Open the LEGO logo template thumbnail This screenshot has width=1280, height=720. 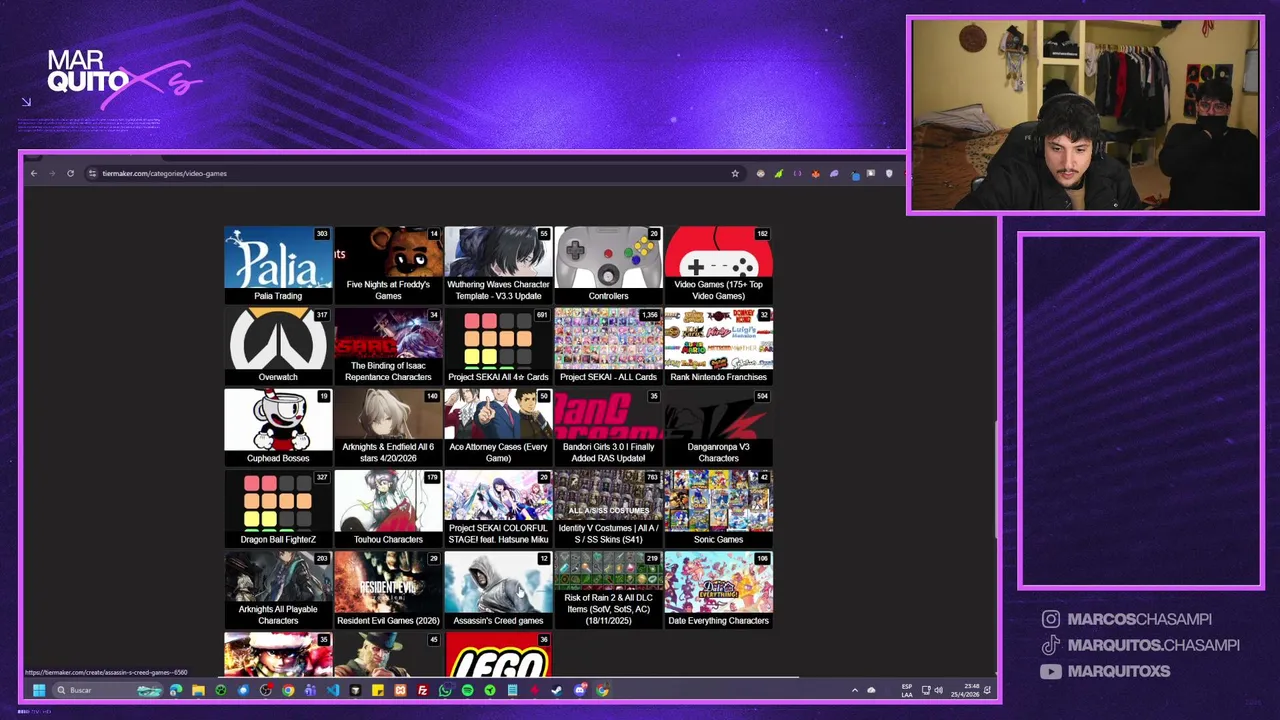498,655
